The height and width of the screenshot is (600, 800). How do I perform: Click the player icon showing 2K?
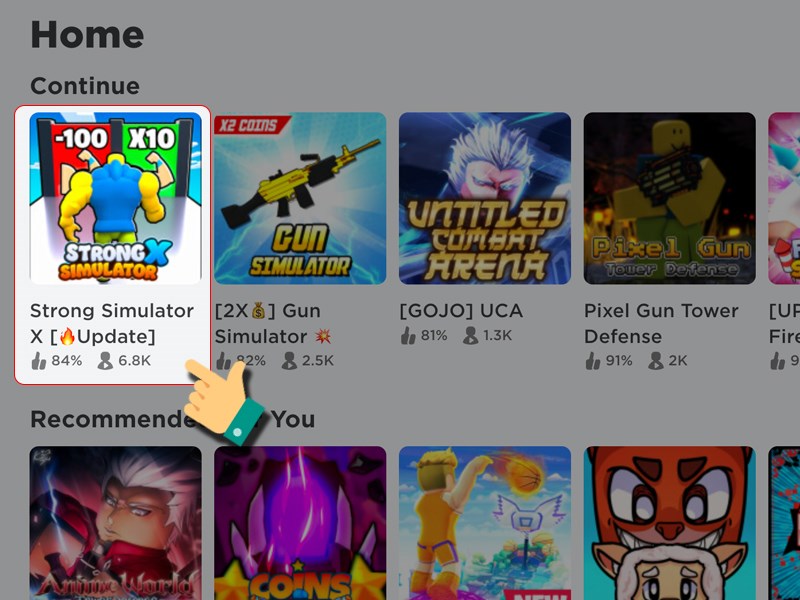[x=655, y=361]
